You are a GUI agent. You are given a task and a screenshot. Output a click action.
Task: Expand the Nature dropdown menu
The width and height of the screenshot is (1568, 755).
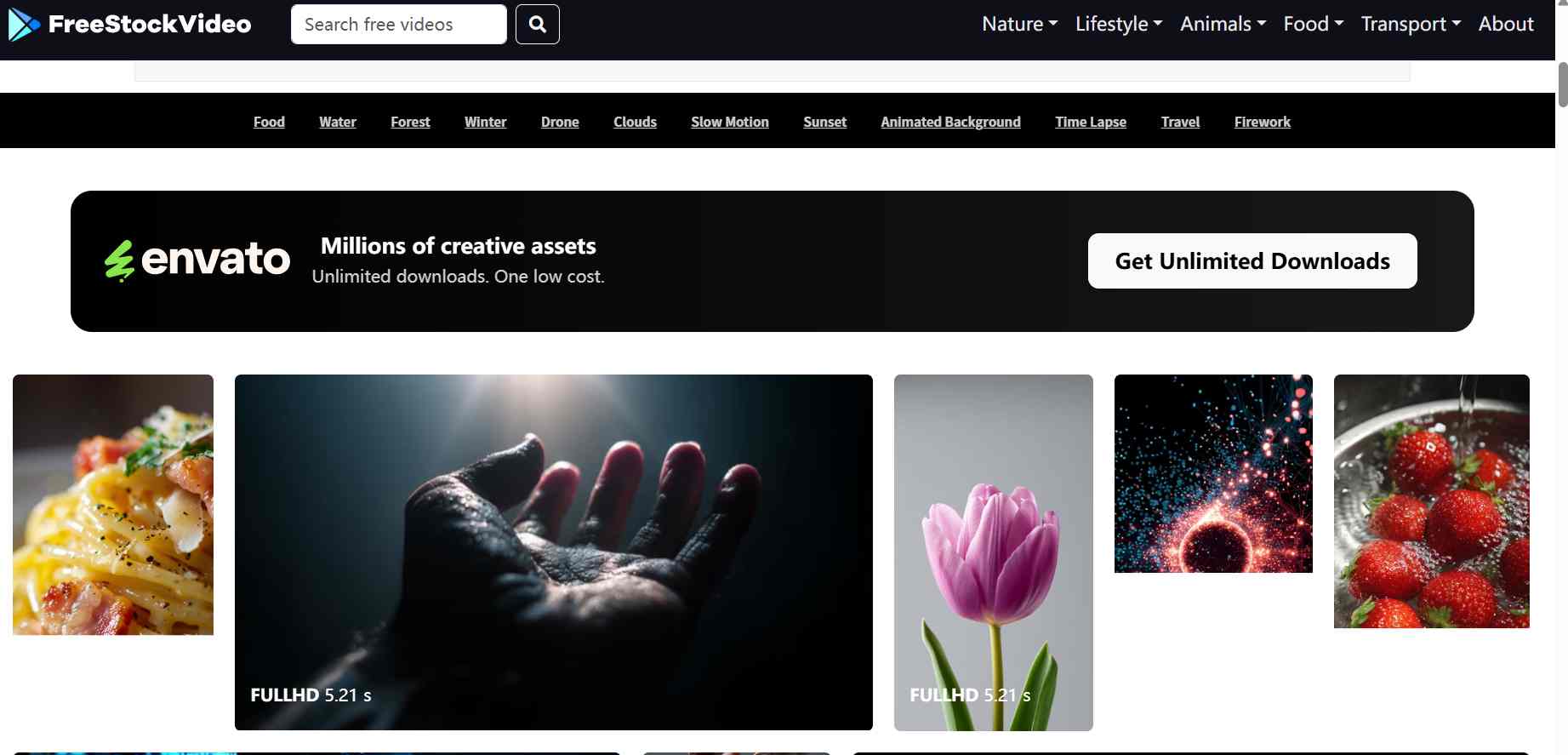pos(1019,25)
